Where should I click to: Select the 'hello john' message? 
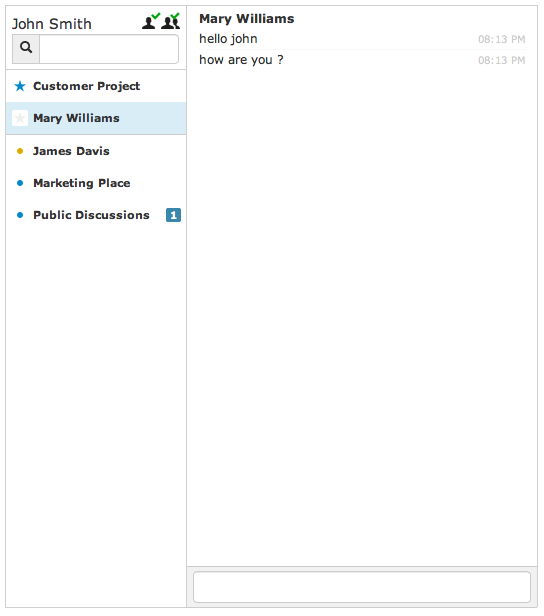(x=228, y=39)
